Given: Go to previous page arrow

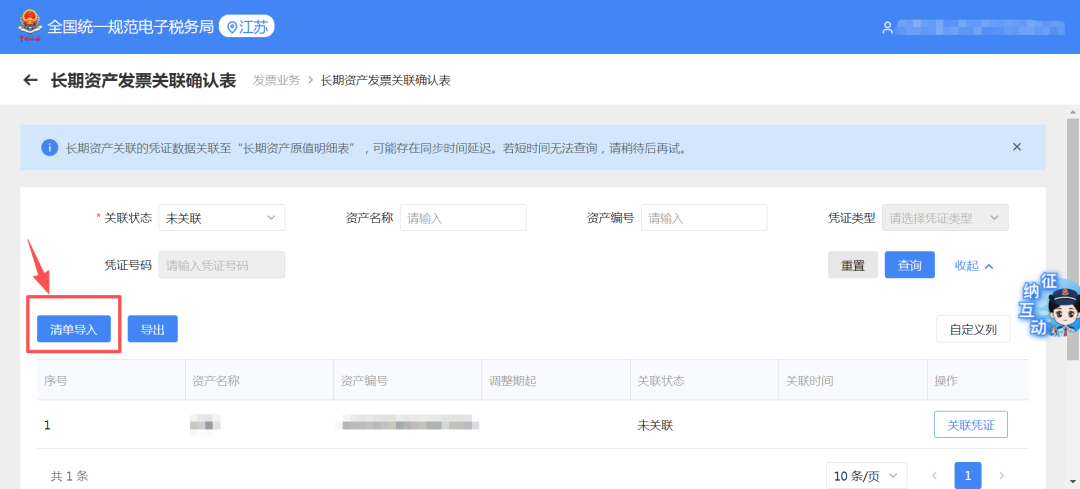Looking at the screenshot, I should [x=935, y=475].
